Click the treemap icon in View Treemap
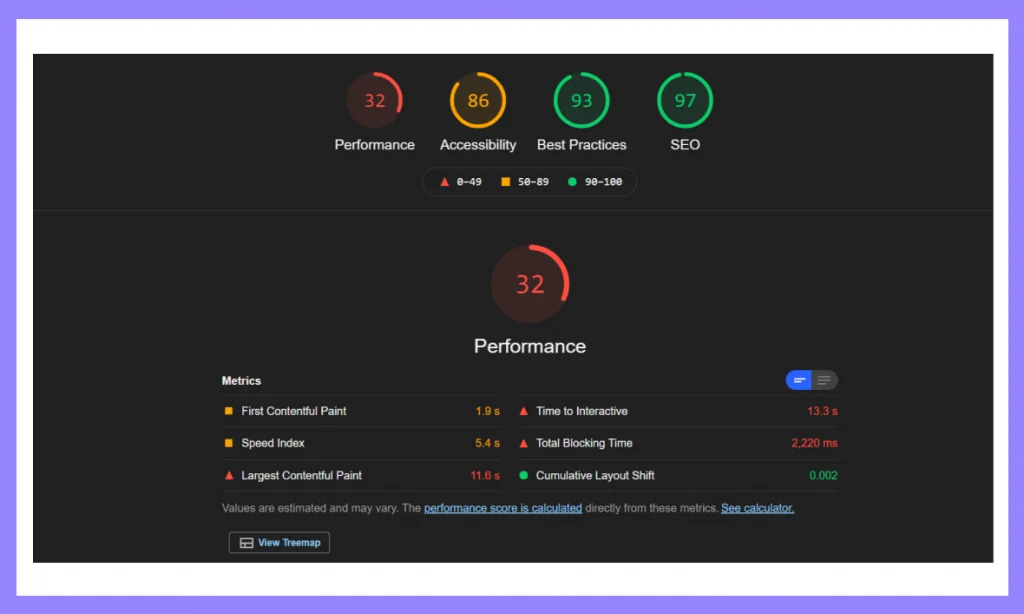 tap(246, 543)
